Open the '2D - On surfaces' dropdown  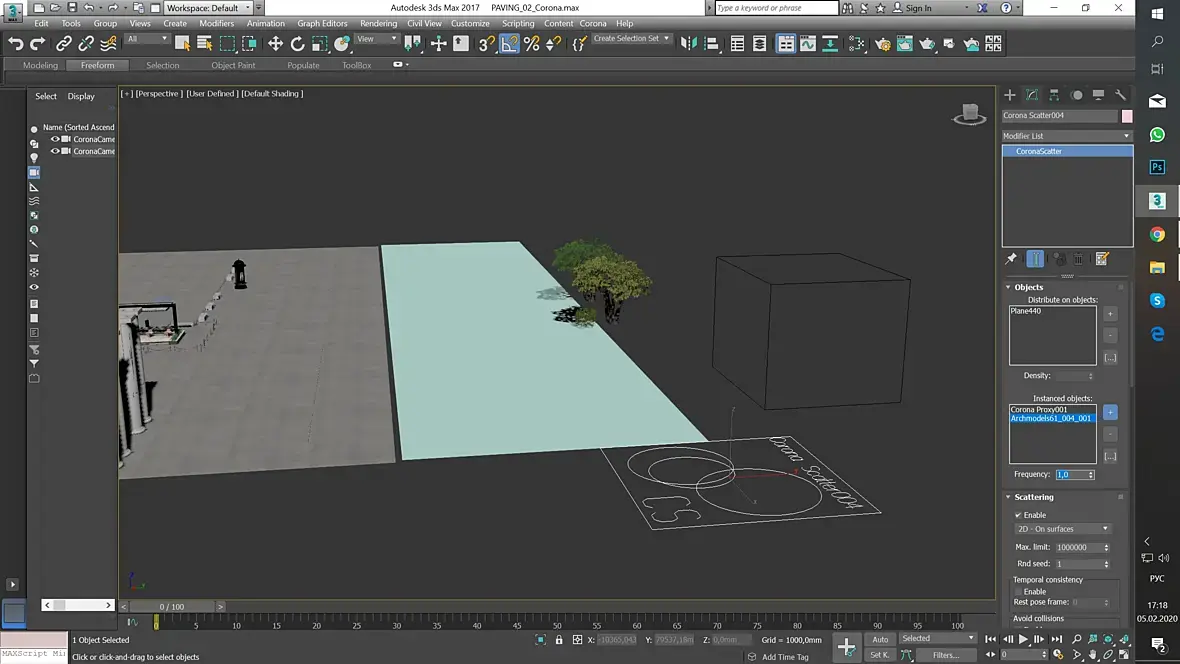tap(1063, 529)
